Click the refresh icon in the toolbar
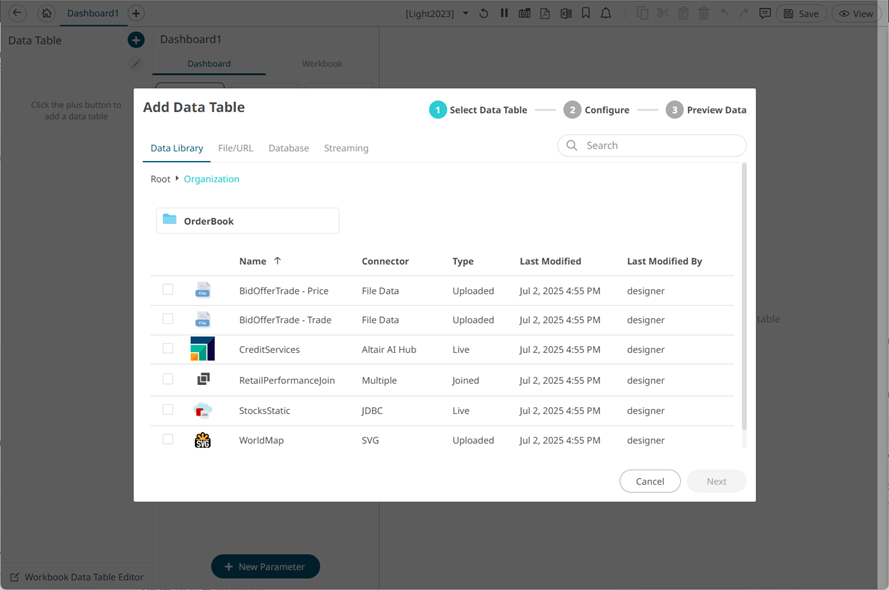Screen dimensions: 889x590 pos(484,14)
